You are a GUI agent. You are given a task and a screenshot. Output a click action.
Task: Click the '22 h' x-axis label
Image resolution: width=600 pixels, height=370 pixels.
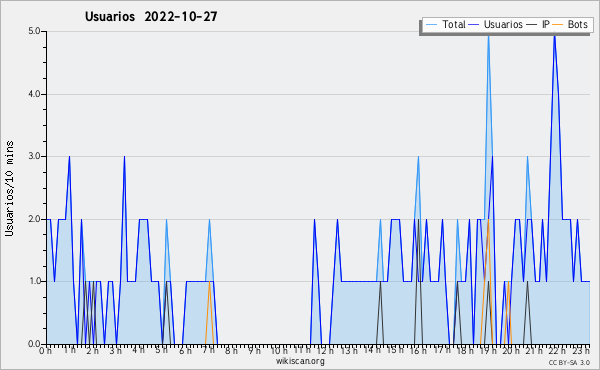coord(557,351)
